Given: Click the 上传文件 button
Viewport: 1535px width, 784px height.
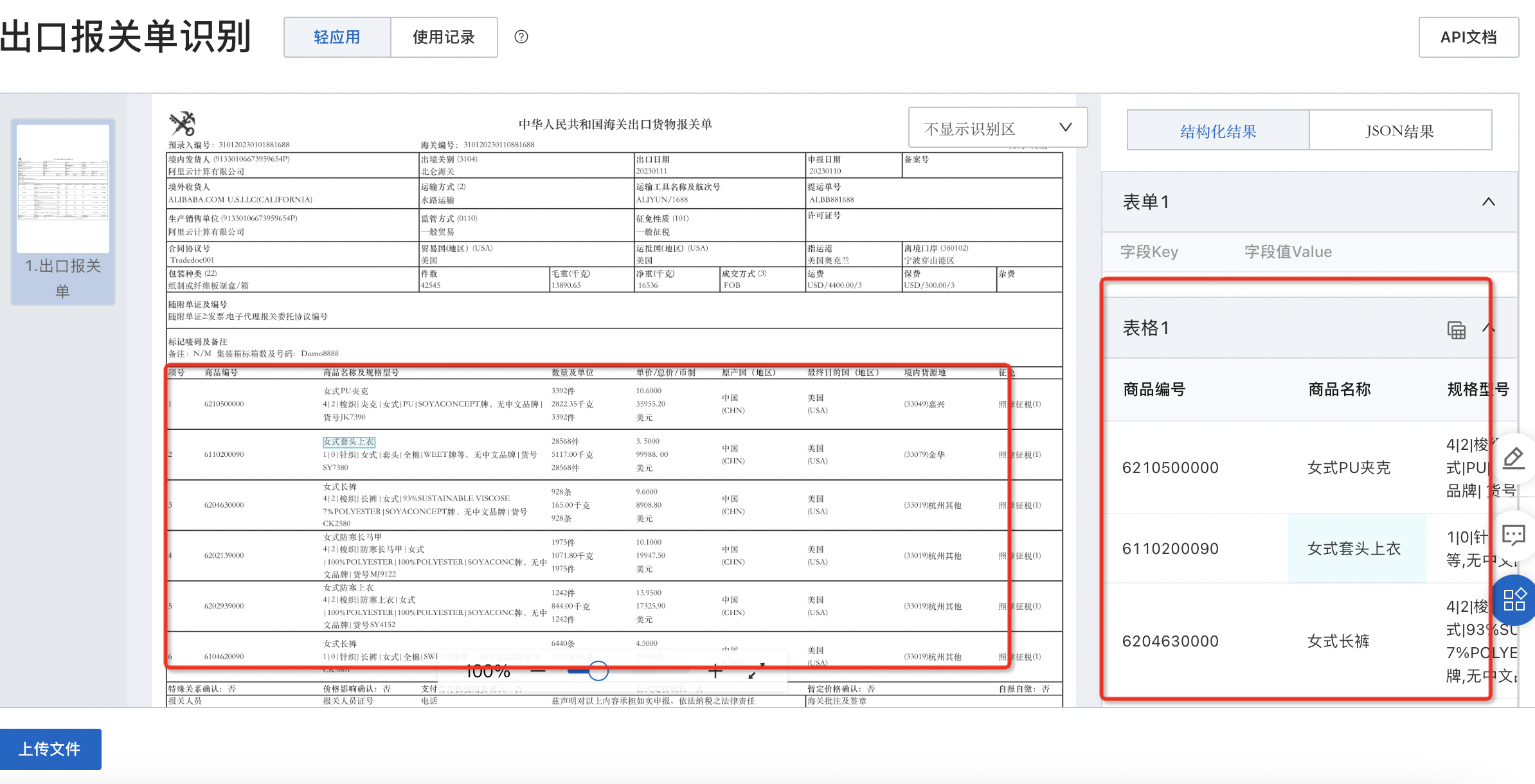Looking at the screenshot, I should click(50, 749).
